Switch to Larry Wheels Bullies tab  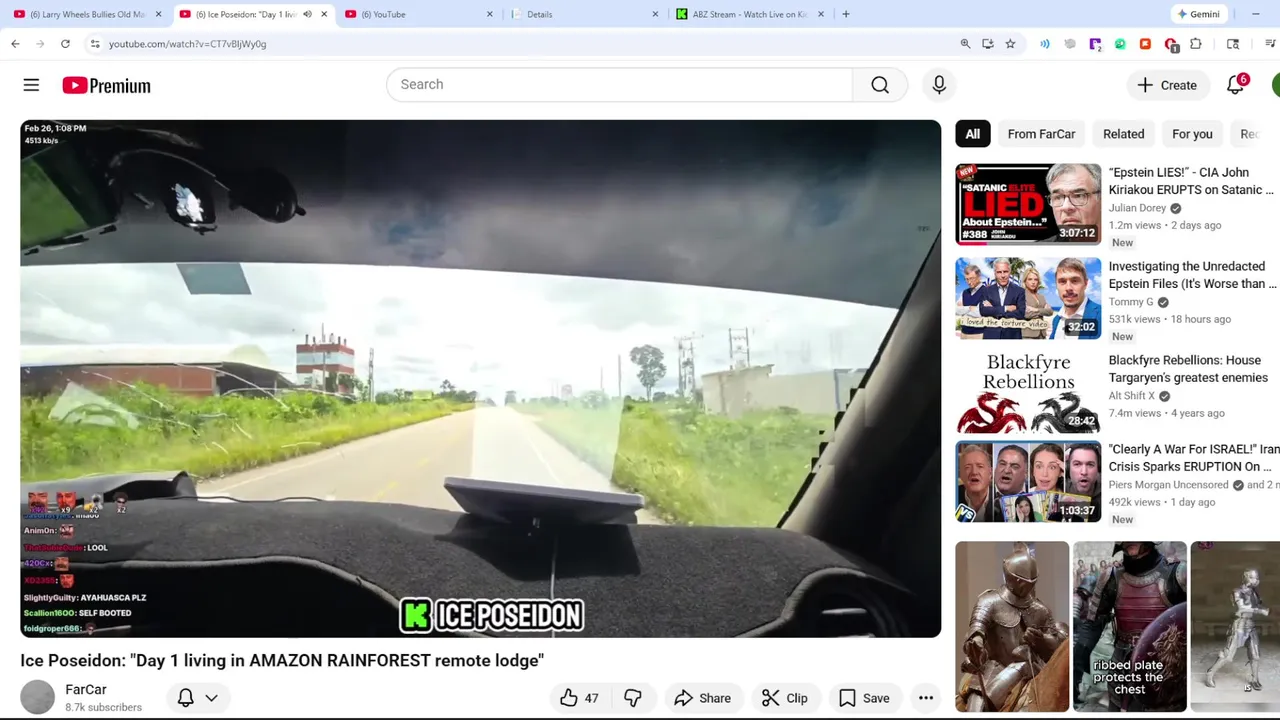coord(87,14)
